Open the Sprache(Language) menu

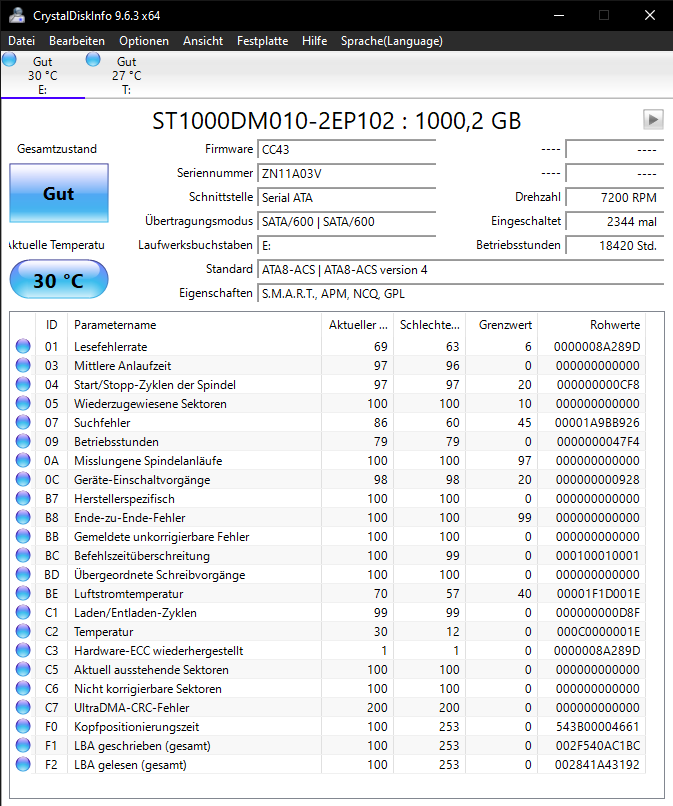[392, 41]
